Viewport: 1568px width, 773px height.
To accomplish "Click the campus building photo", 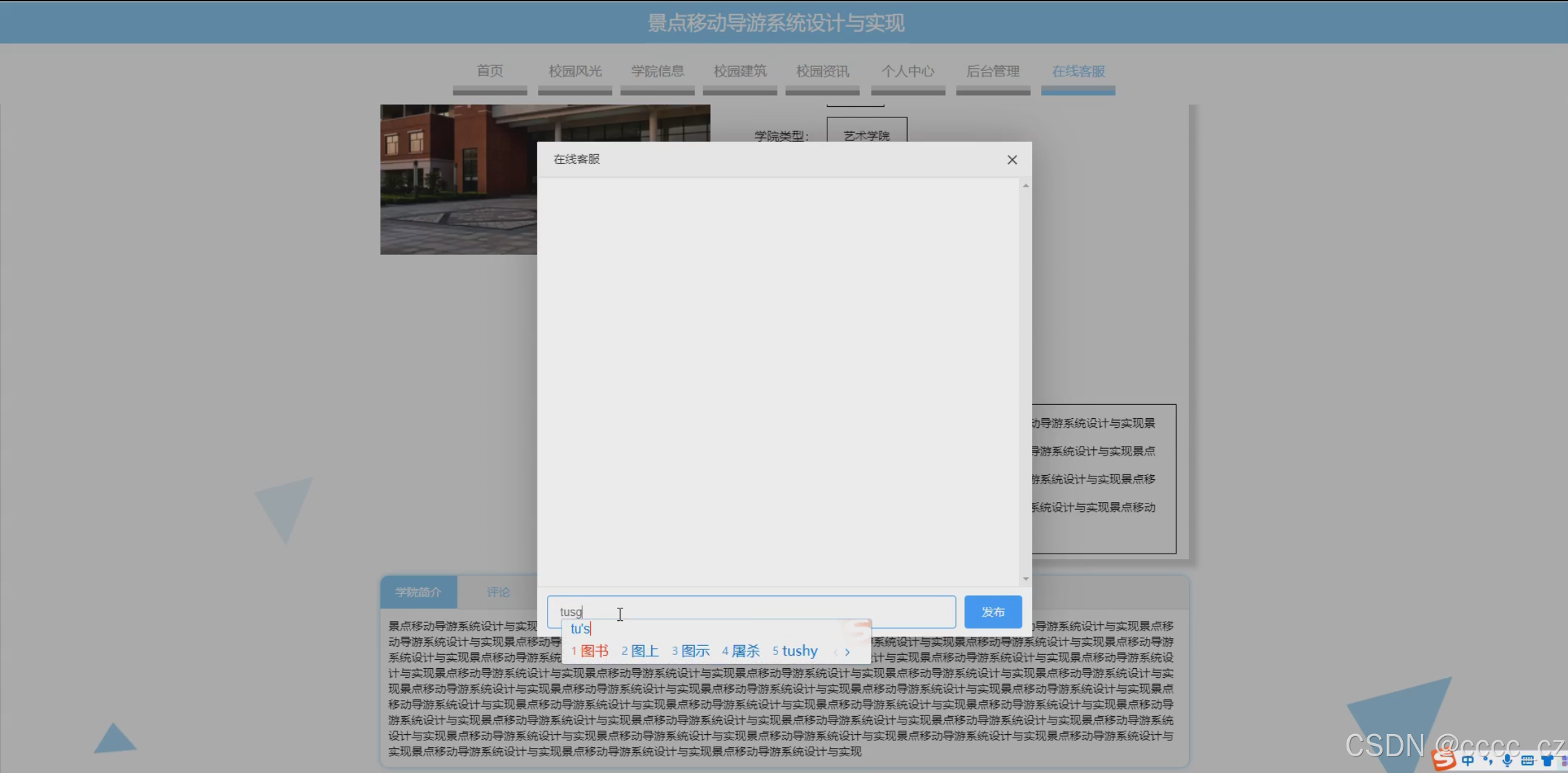I will pyautogui.click(x=458, y=179).
